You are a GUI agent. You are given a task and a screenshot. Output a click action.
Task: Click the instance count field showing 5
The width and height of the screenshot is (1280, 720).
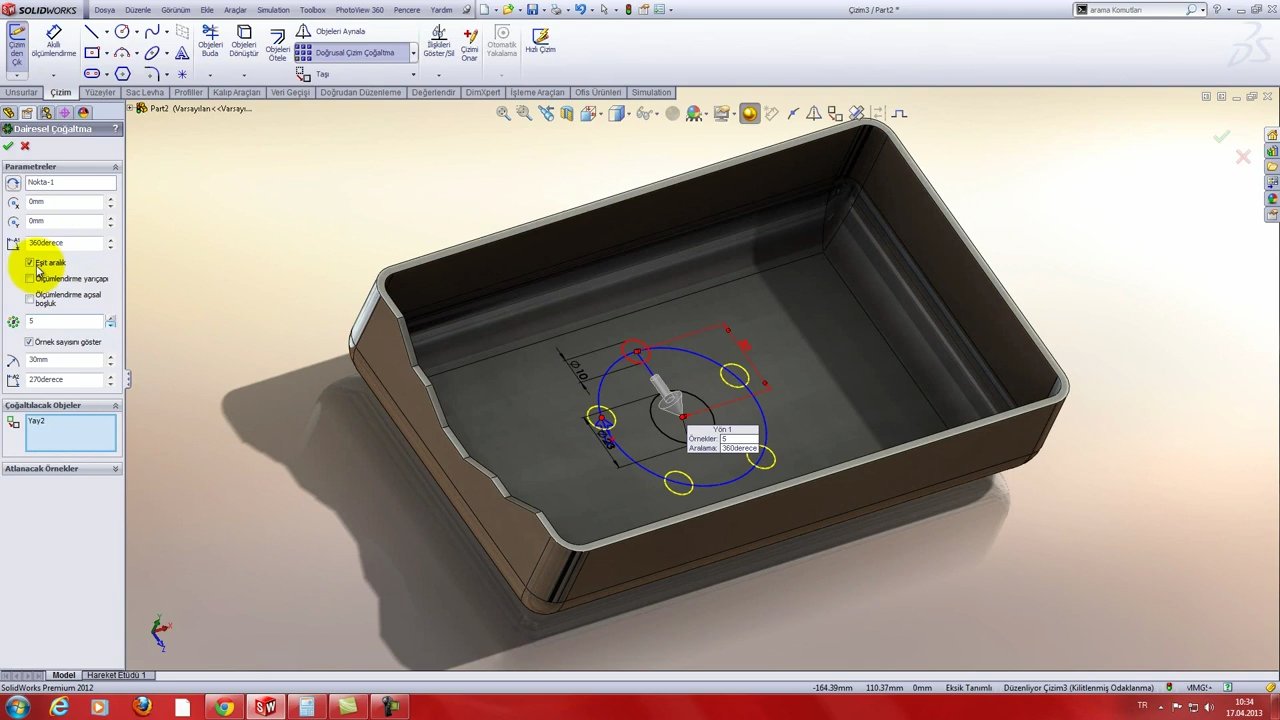pos(65,321)
